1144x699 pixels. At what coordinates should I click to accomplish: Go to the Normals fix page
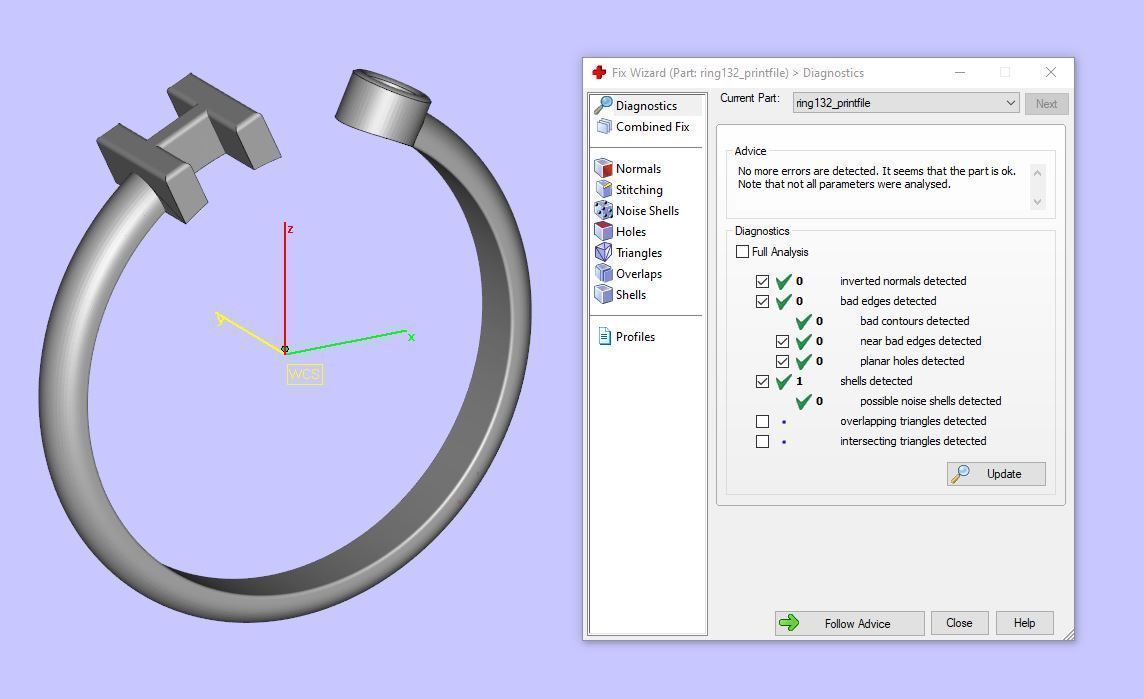click(638, 169)
